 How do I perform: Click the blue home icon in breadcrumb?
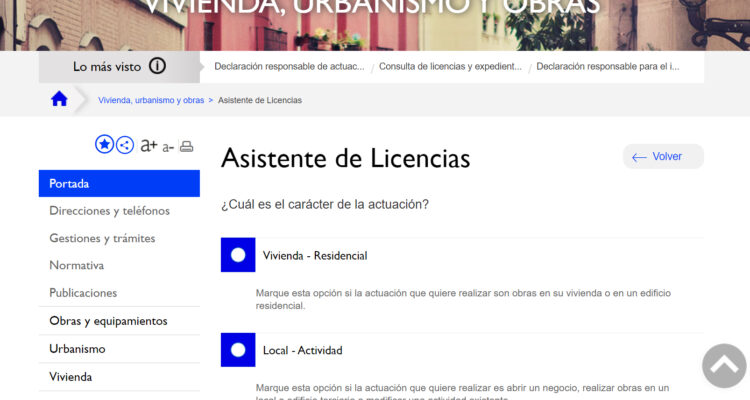point(59,99)
